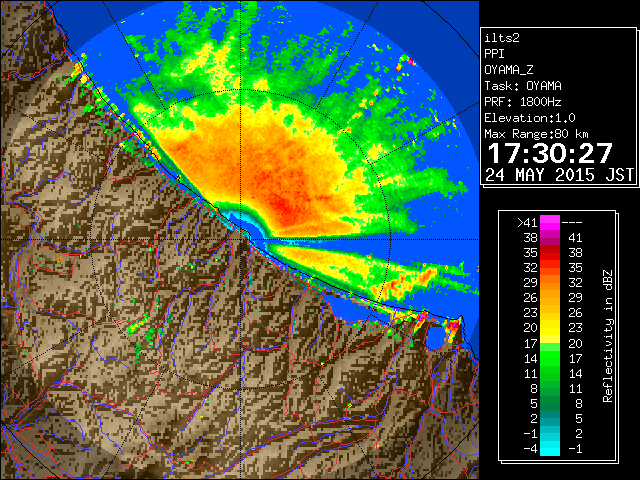This screenshot has height=480, width=640.
Task: Click the cyan -4 dBZ legend swatch
Action: (550, 448)
